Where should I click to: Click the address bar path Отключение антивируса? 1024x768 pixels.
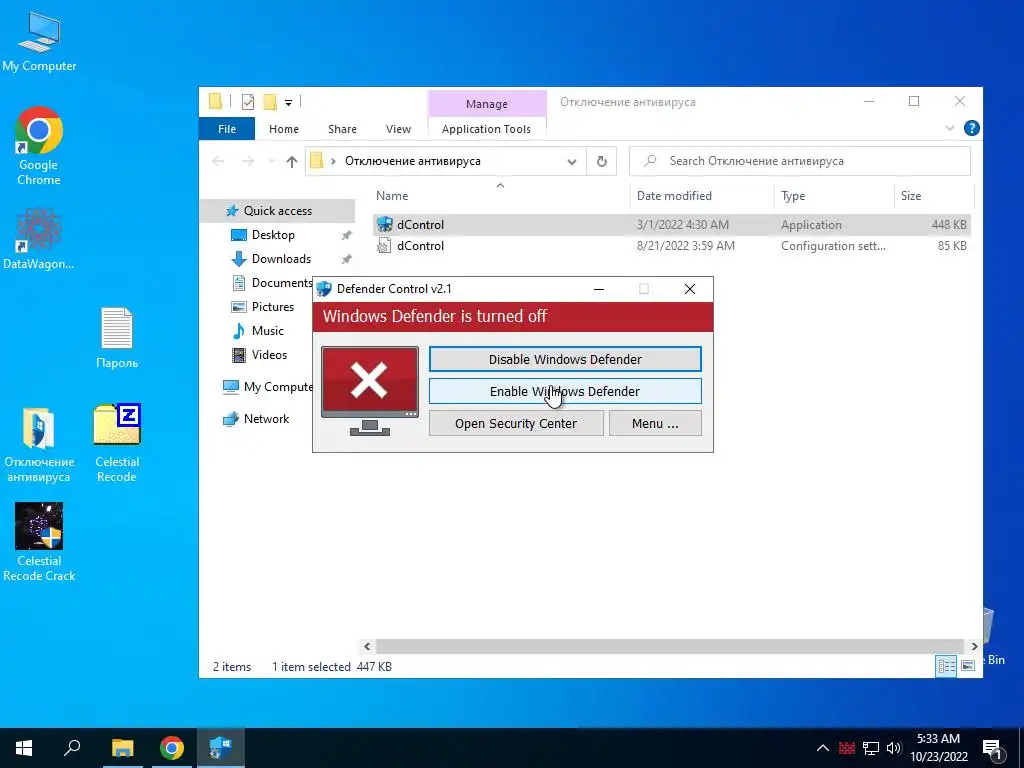pyautogui.click(x=413, y=161)
